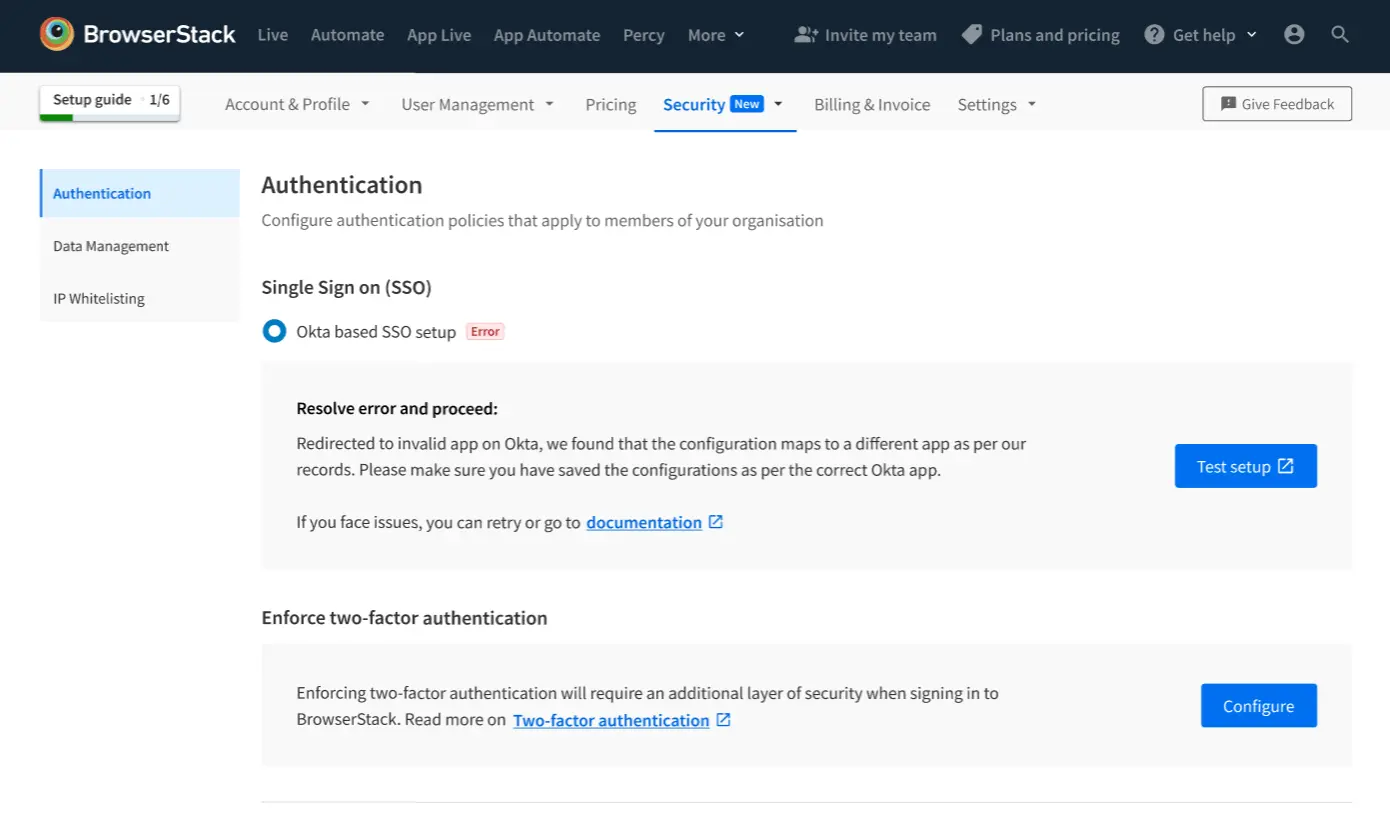Expand the More dropdown in top navigation

pos(716,35)
